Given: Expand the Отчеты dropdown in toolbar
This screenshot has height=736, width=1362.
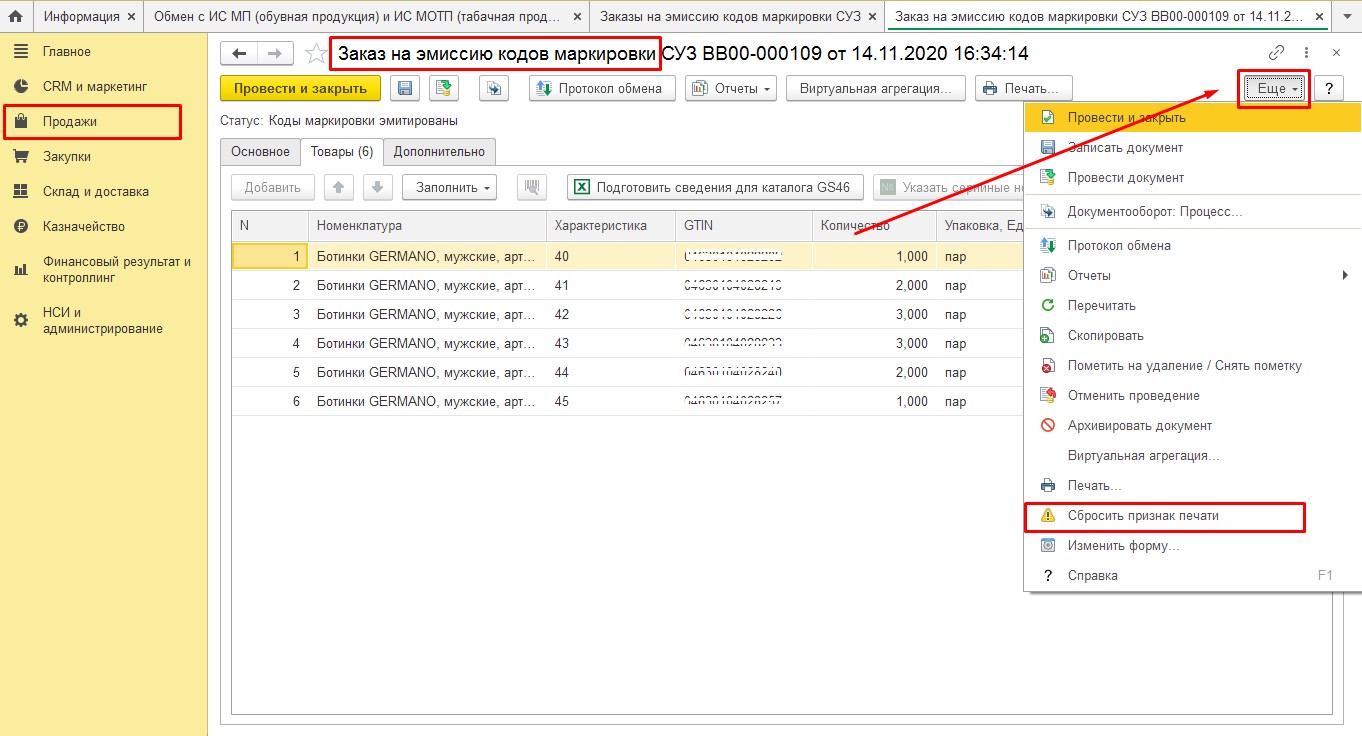Looking at the screenshot, I should pos(731,88).
